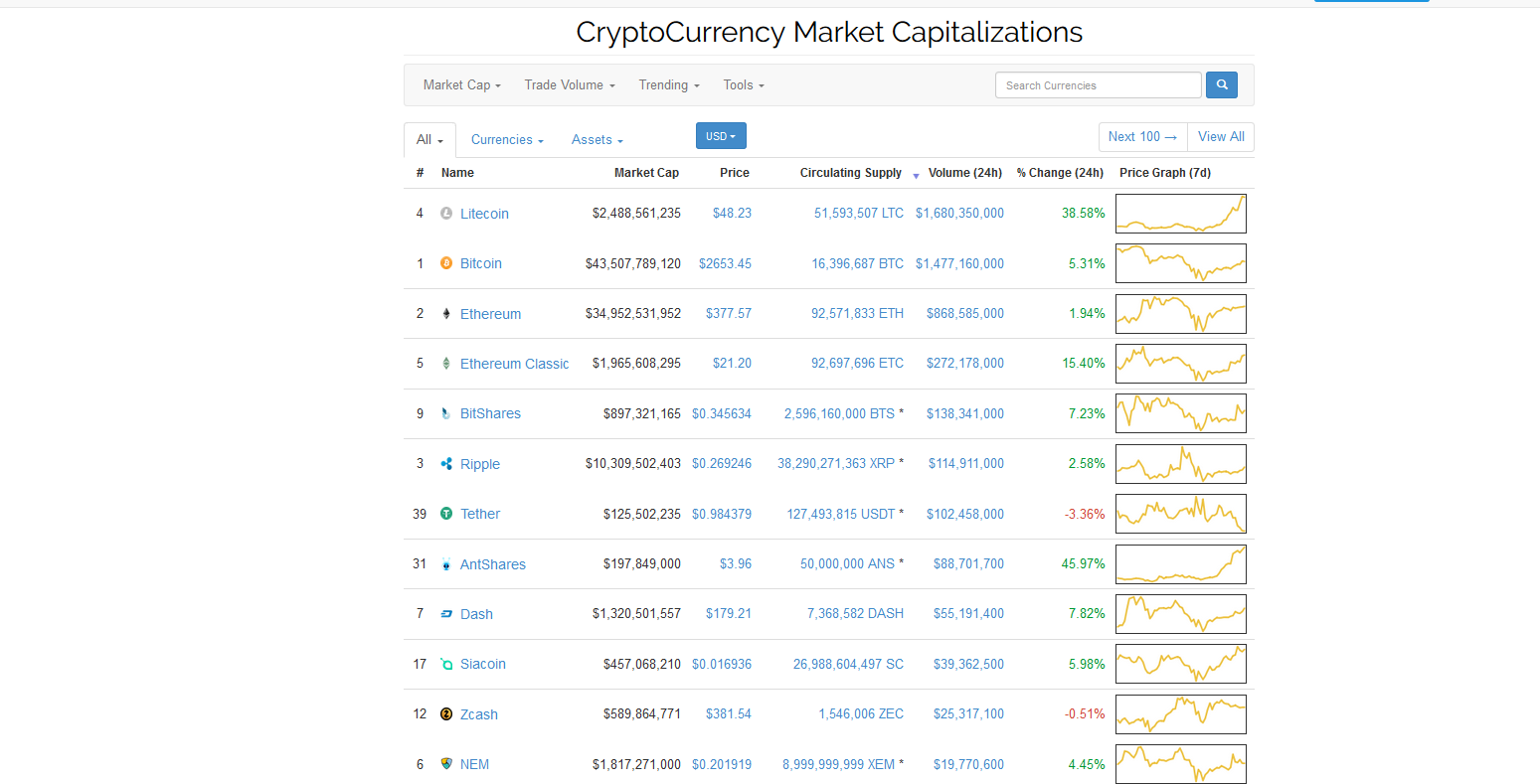Open the Bitcoin link
Screen dimensions: 1540x784
pos(481,263)
